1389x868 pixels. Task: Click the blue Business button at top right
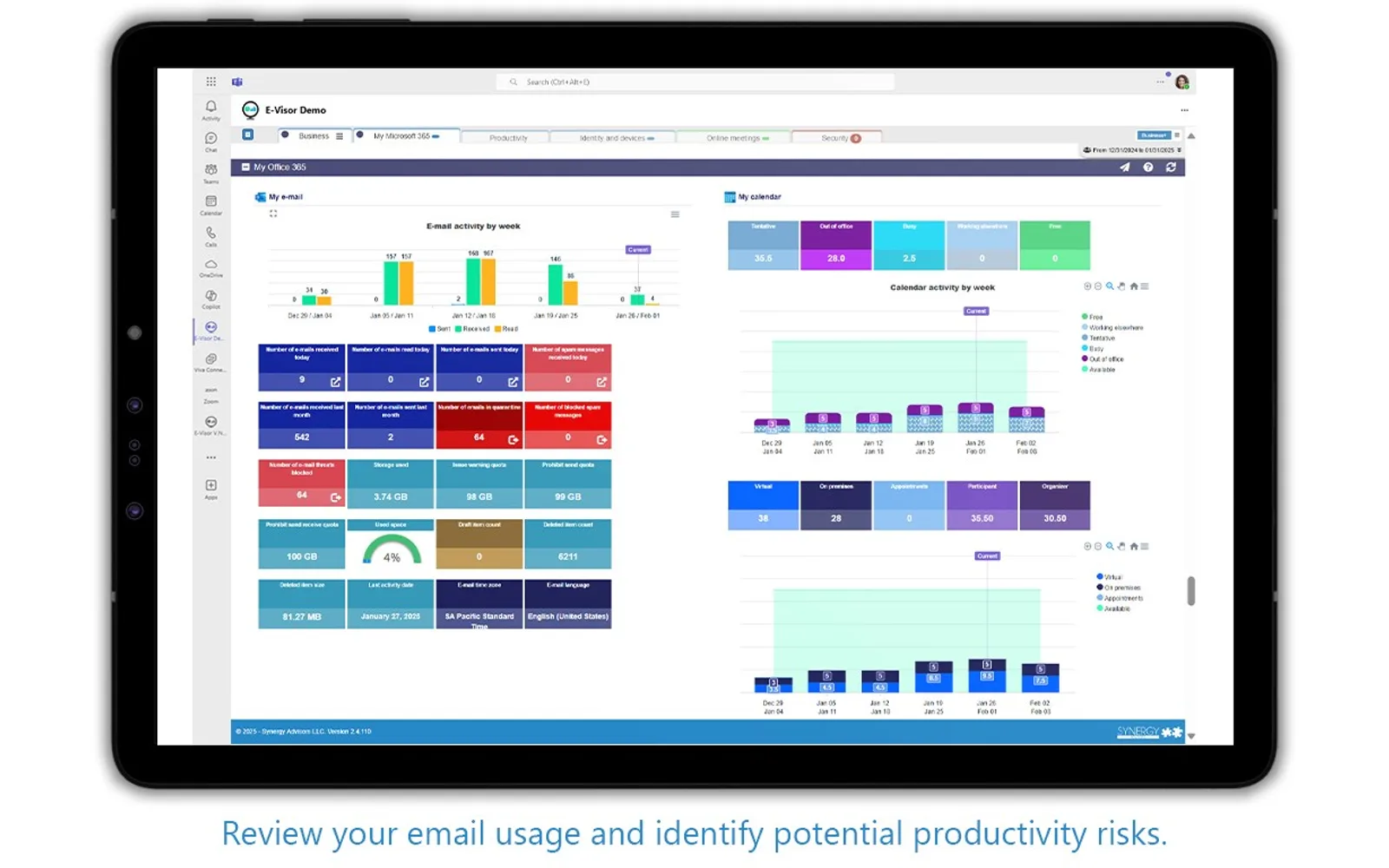coord(1154,135)
